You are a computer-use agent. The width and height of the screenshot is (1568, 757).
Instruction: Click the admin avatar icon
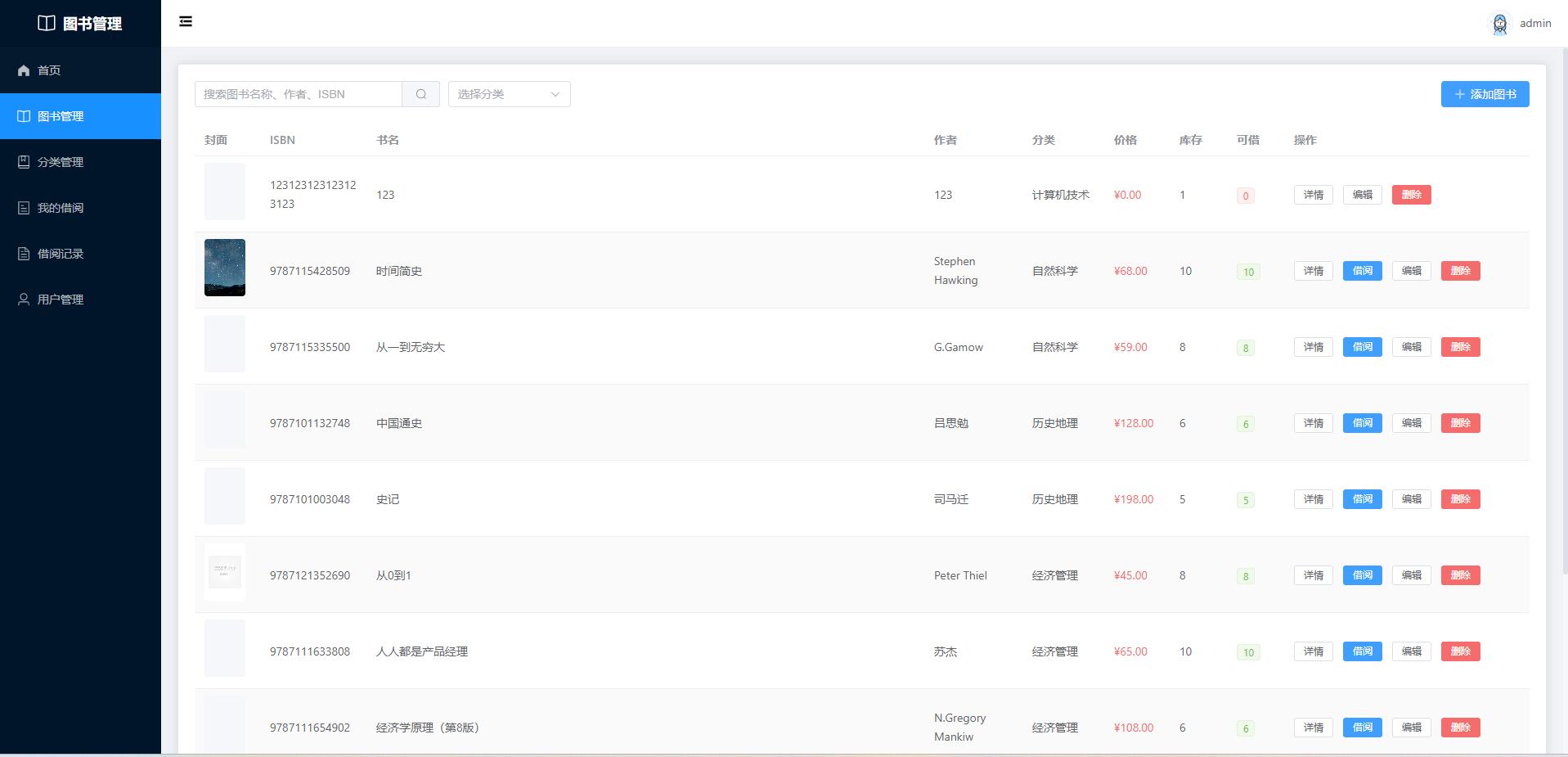(x=1499, y=24)
